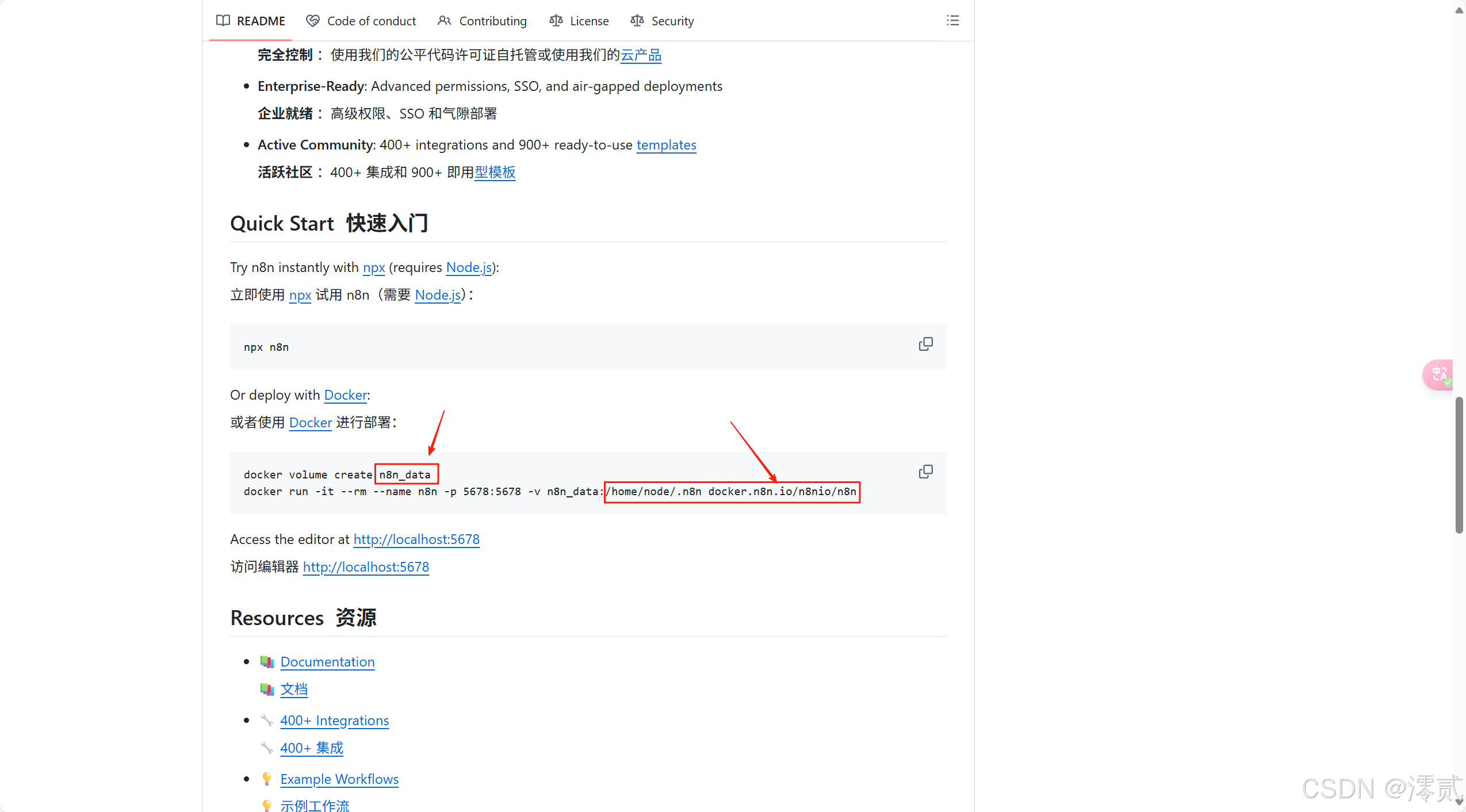Open the templates link

tap(666, 145)
